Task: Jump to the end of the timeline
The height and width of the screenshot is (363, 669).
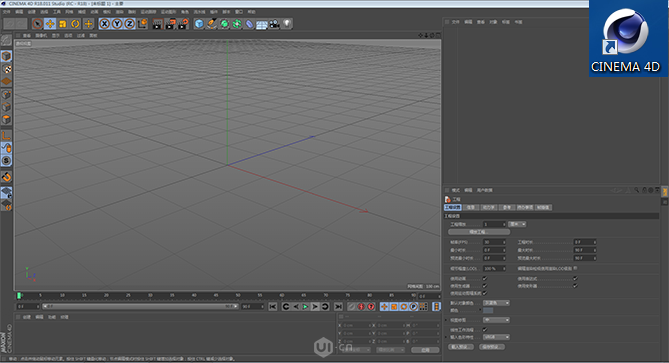Action: [338, 306]
